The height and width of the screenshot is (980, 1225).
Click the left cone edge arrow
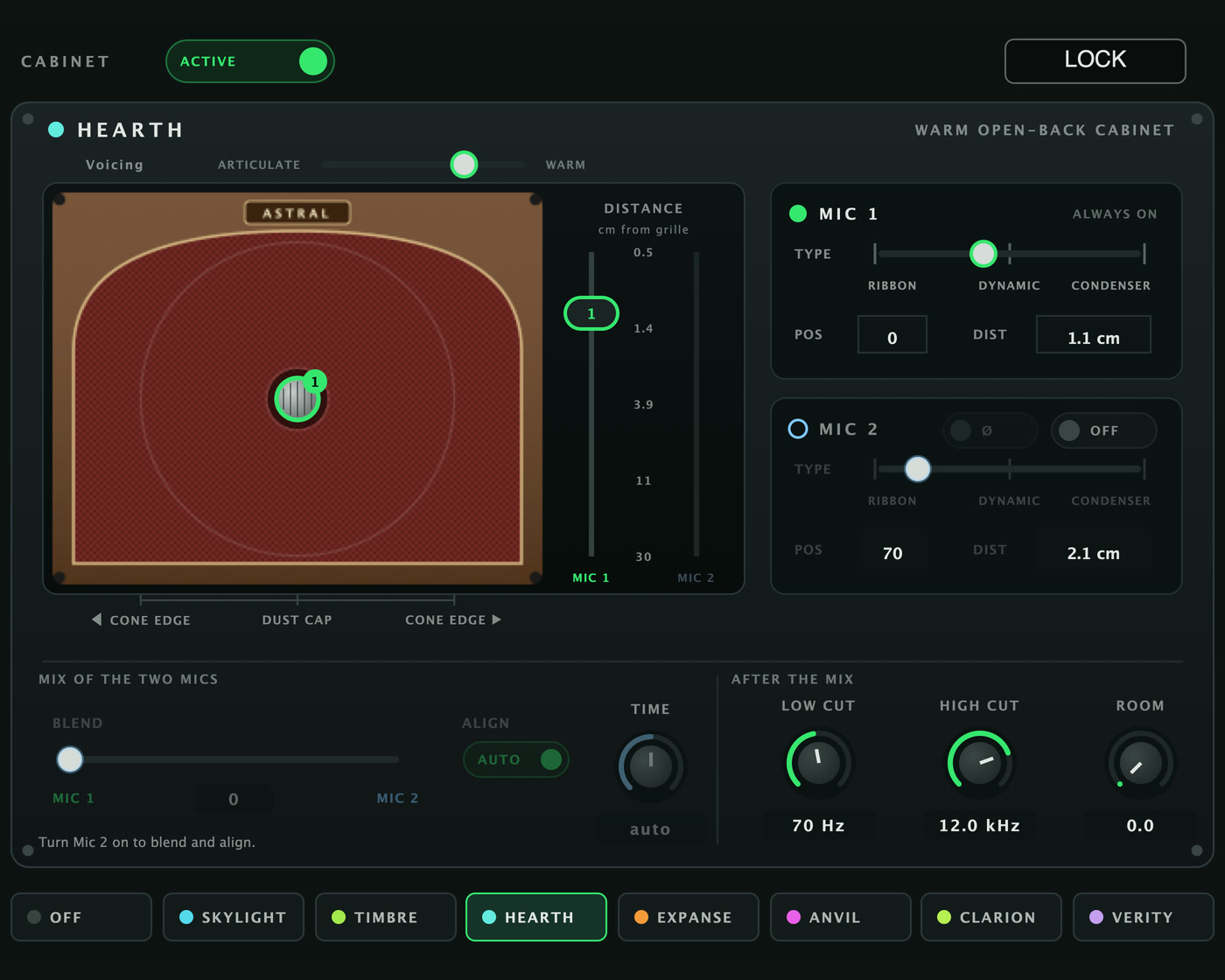pyautogui.click(x=96, y=619)
